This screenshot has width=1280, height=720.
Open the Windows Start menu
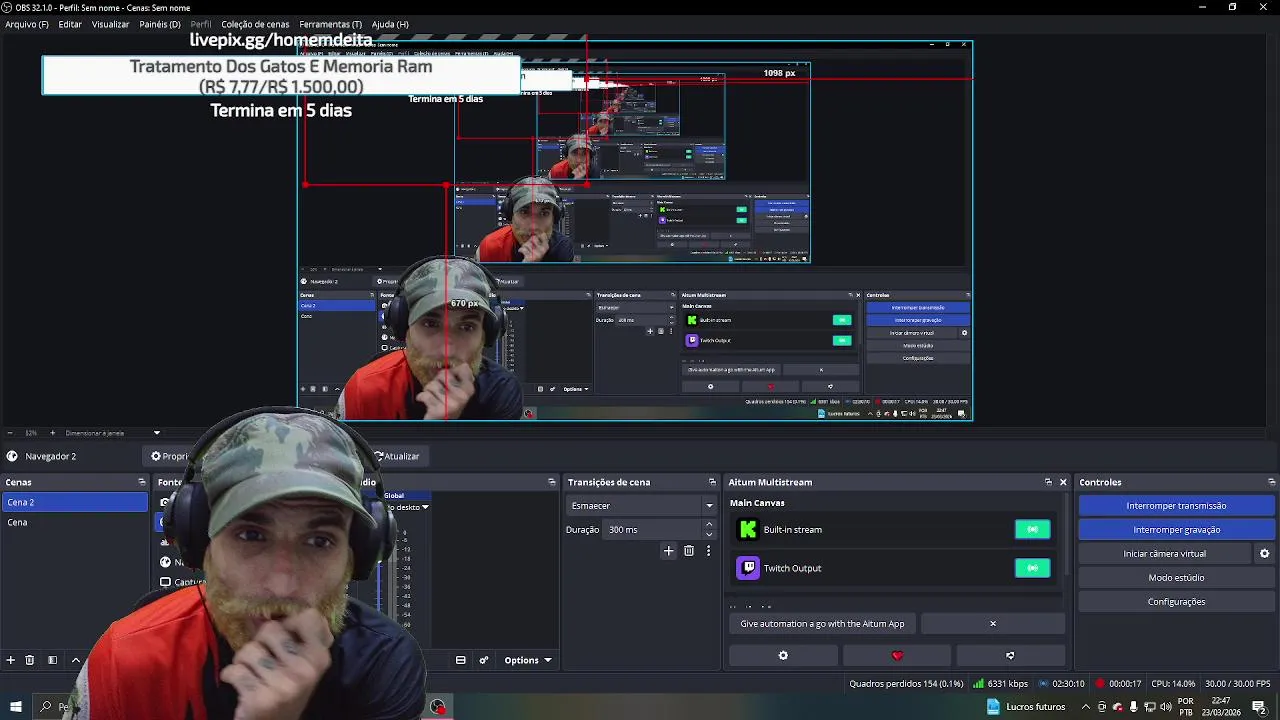click(16, 707)
